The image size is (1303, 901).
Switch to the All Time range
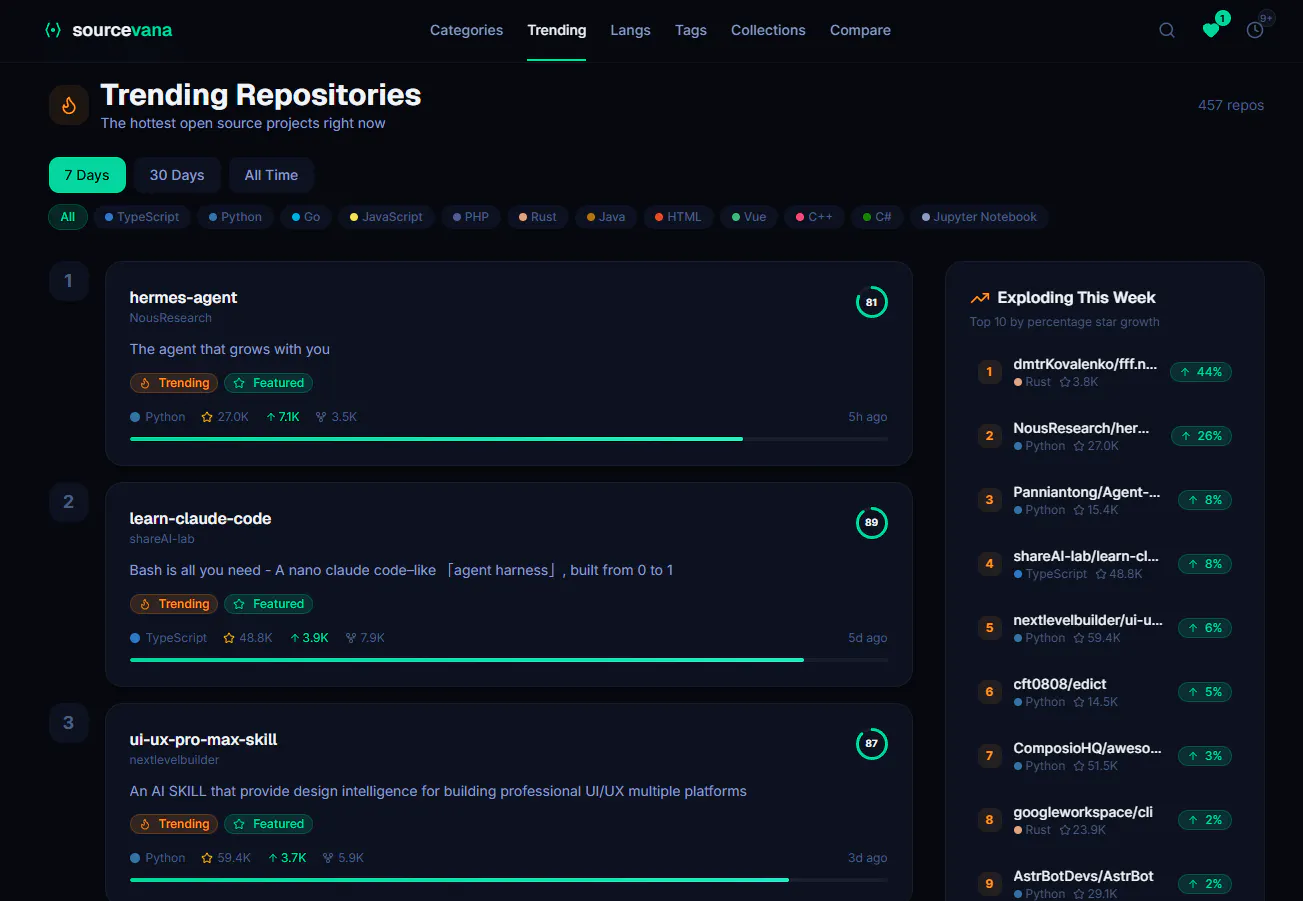[x=271, y=175]
